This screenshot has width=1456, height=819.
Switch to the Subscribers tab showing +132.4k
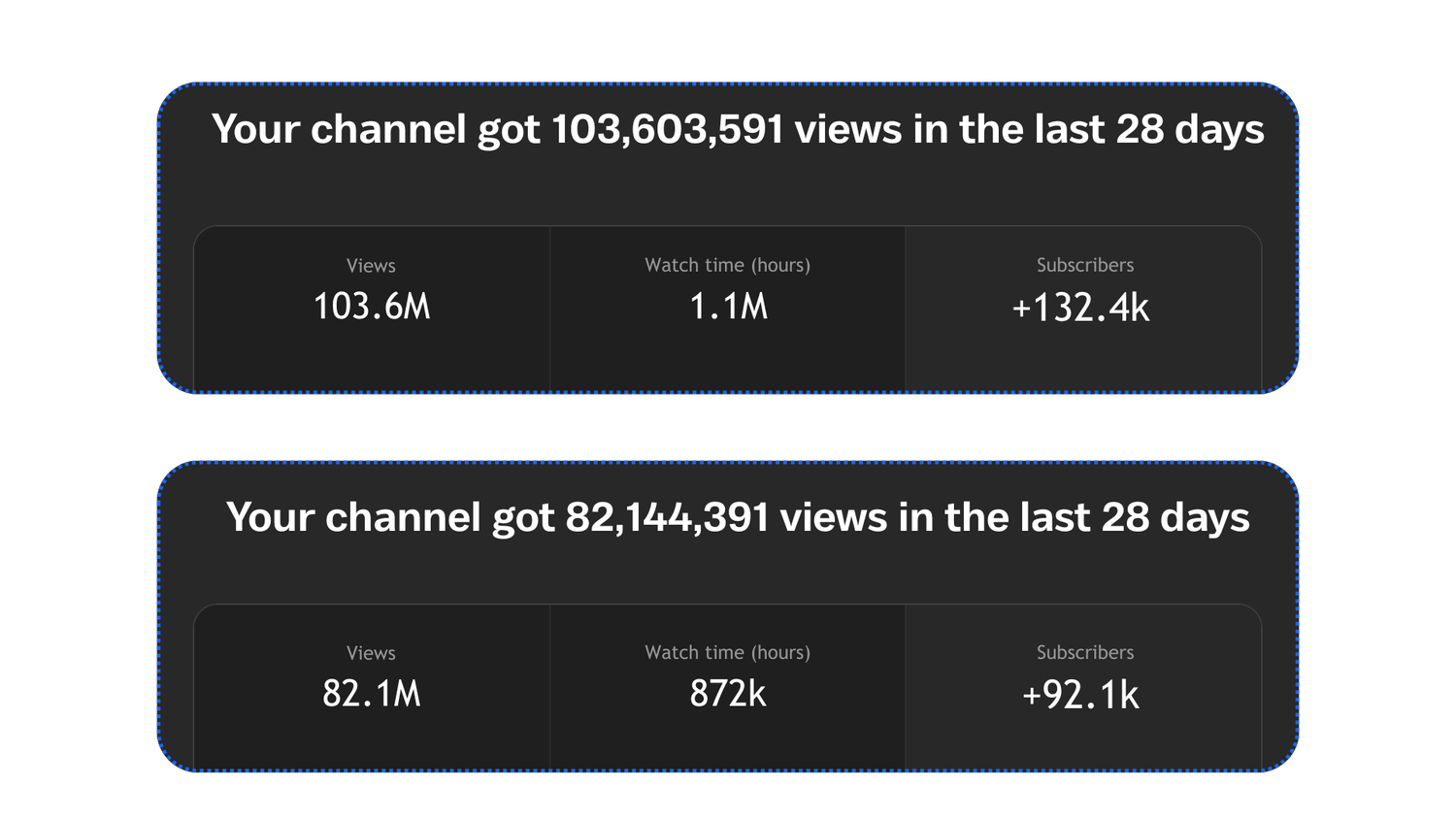tap(1083, 309)
